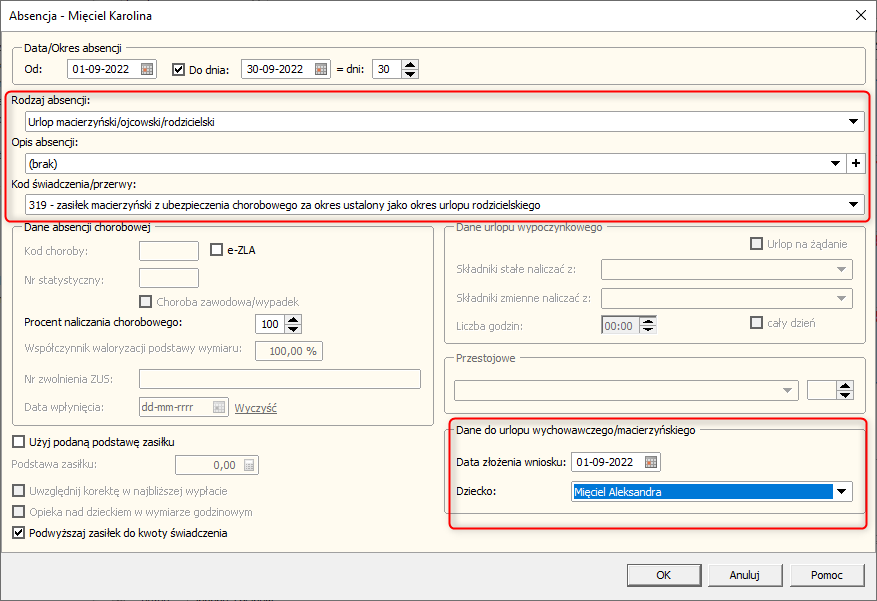Open calendar icon for Data wpłynięcia
The height and width of the screenshot is (601, 877).
[219, 407]
